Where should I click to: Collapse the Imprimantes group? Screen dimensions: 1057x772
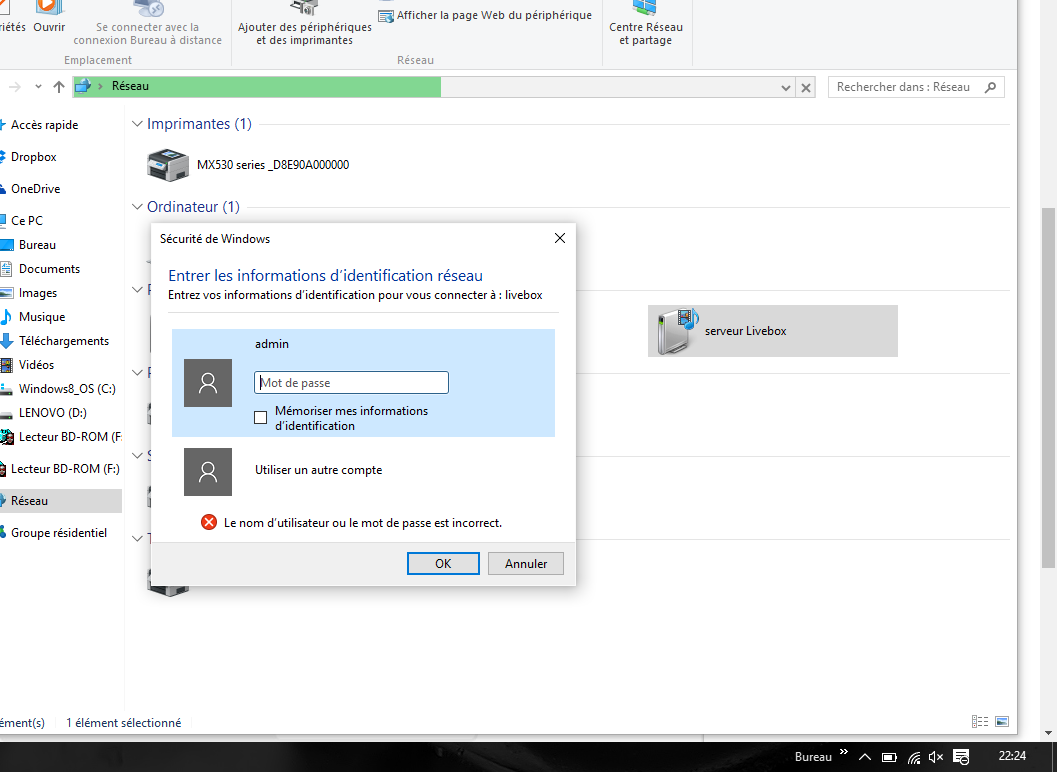click(x=138, y=124)
